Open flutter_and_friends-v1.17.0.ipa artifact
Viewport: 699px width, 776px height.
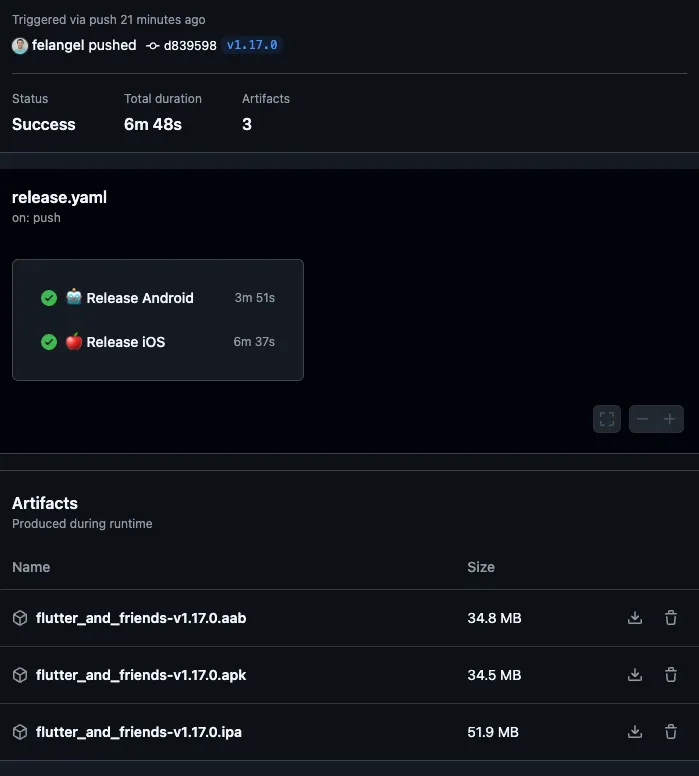tap(139, 732)
